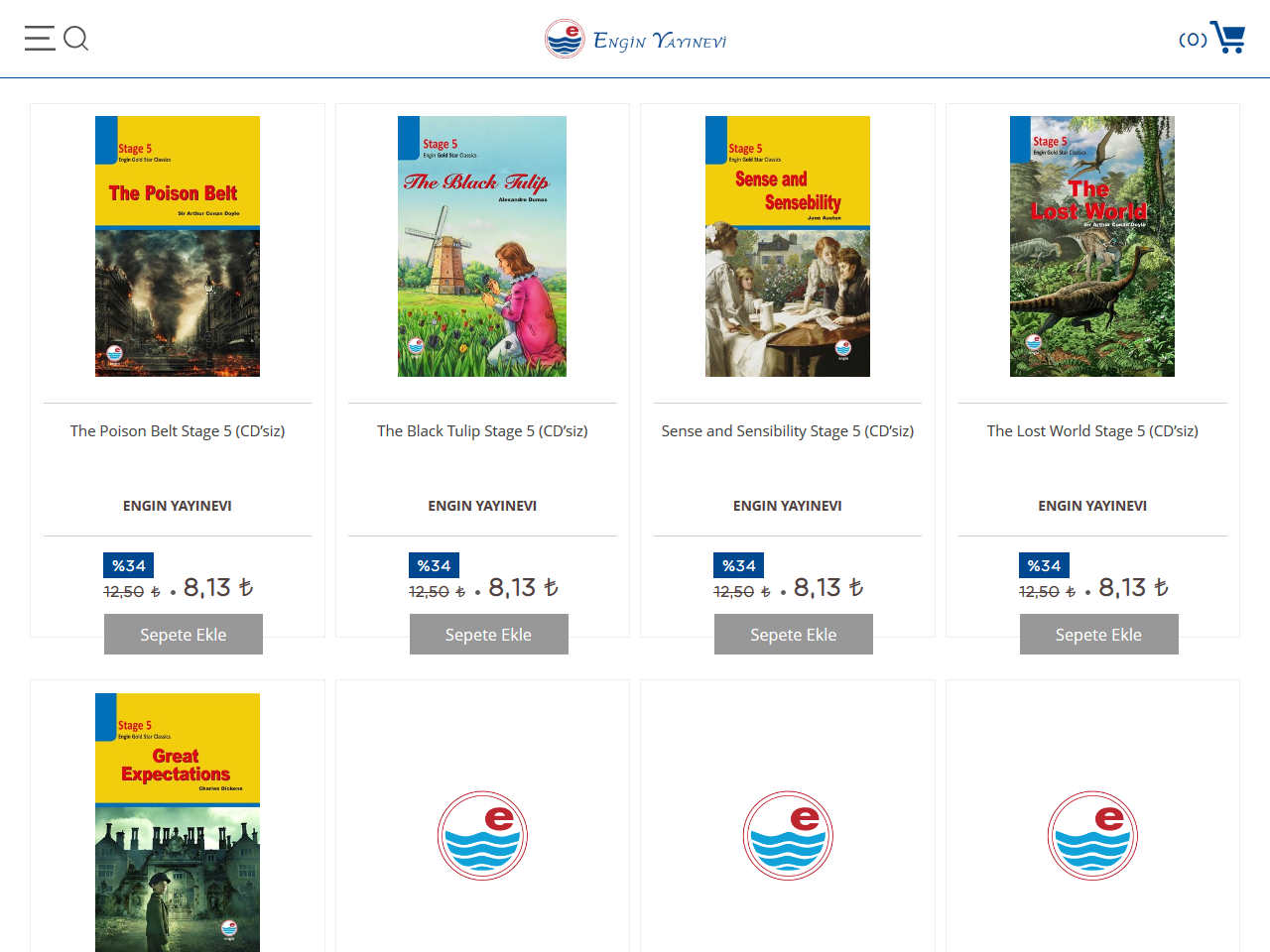Open Great Expectations book cover
Image resolution: width=1270 pixels, height=952 pixels.
178,822
